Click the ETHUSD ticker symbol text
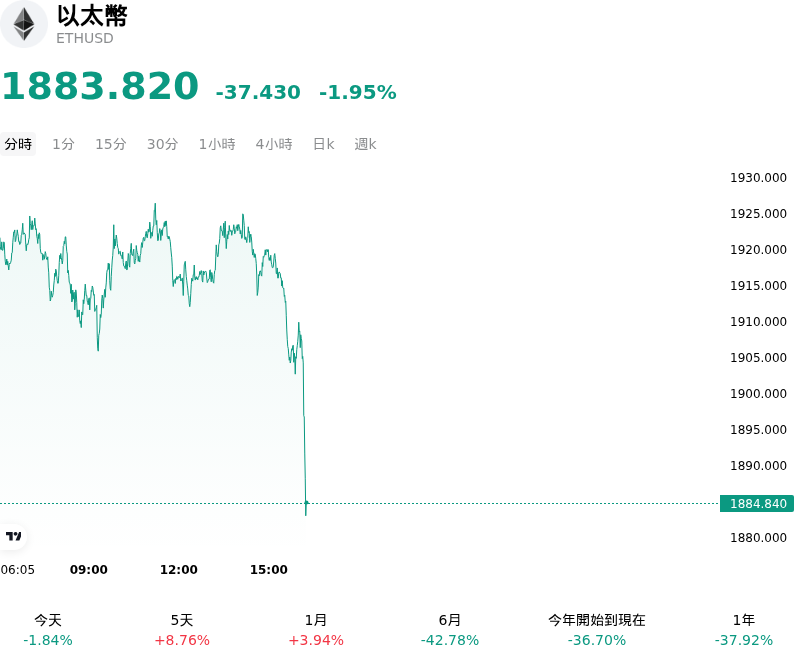800x660 pixels. coord(85,38)
